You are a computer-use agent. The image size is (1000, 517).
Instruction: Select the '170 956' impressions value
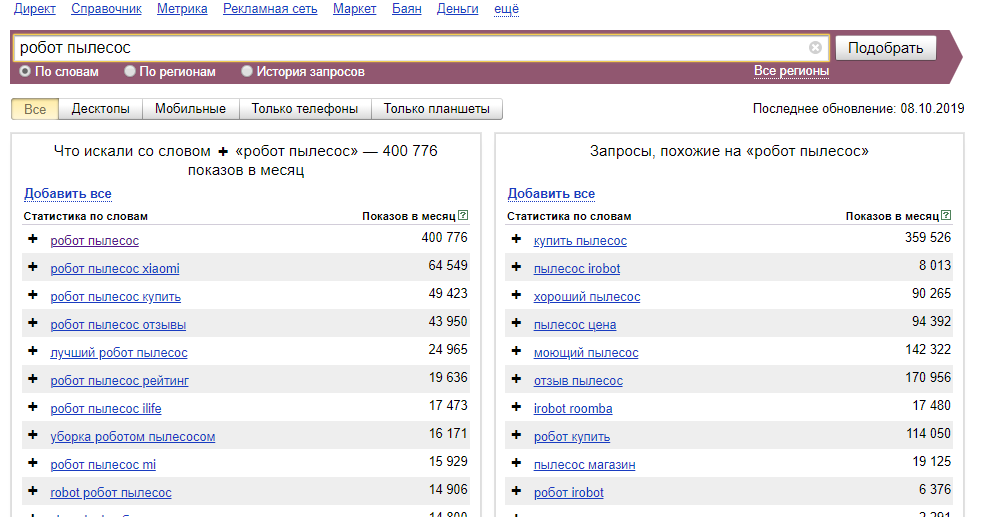[x=928, y=377]
